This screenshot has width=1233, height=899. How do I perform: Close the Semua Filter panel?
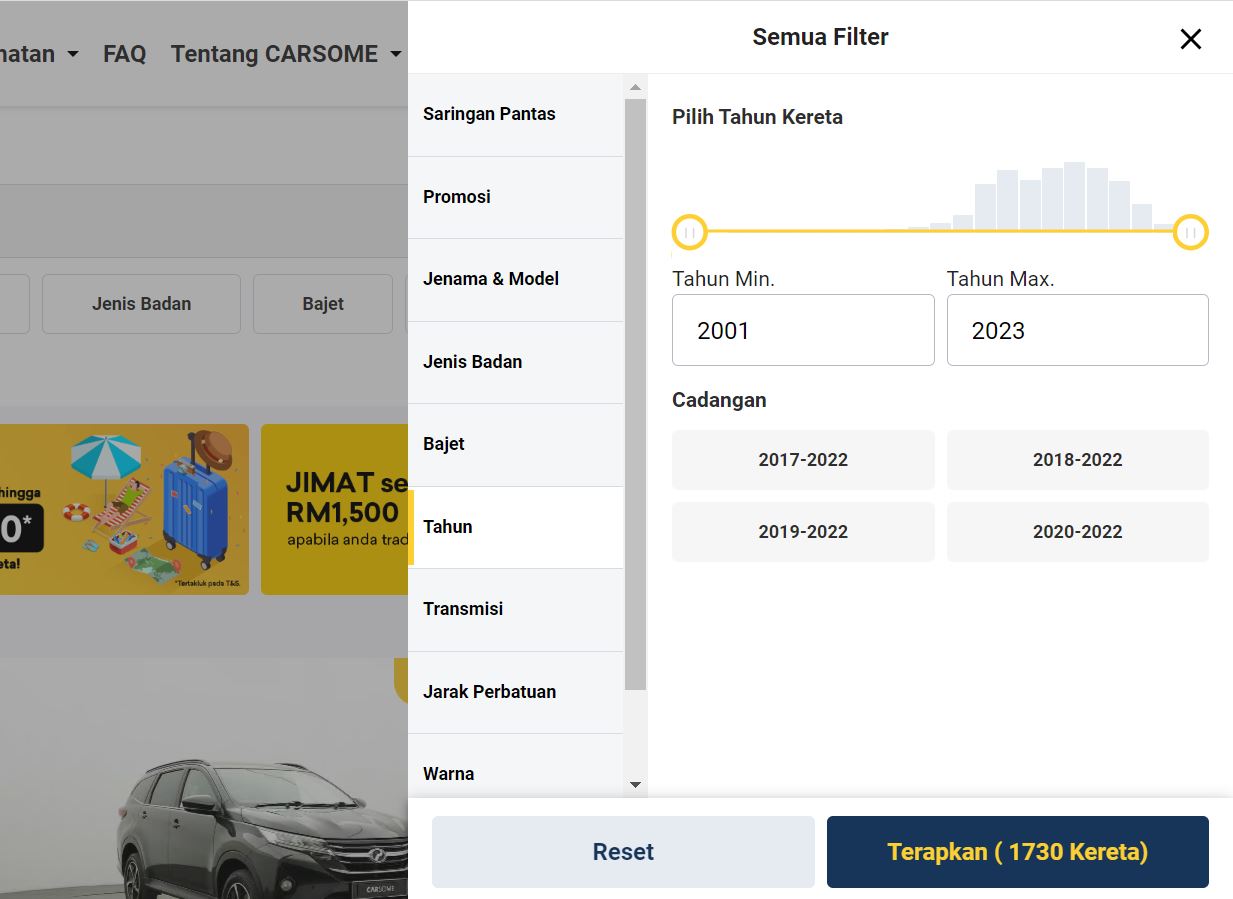click(x=1190, y=39)
